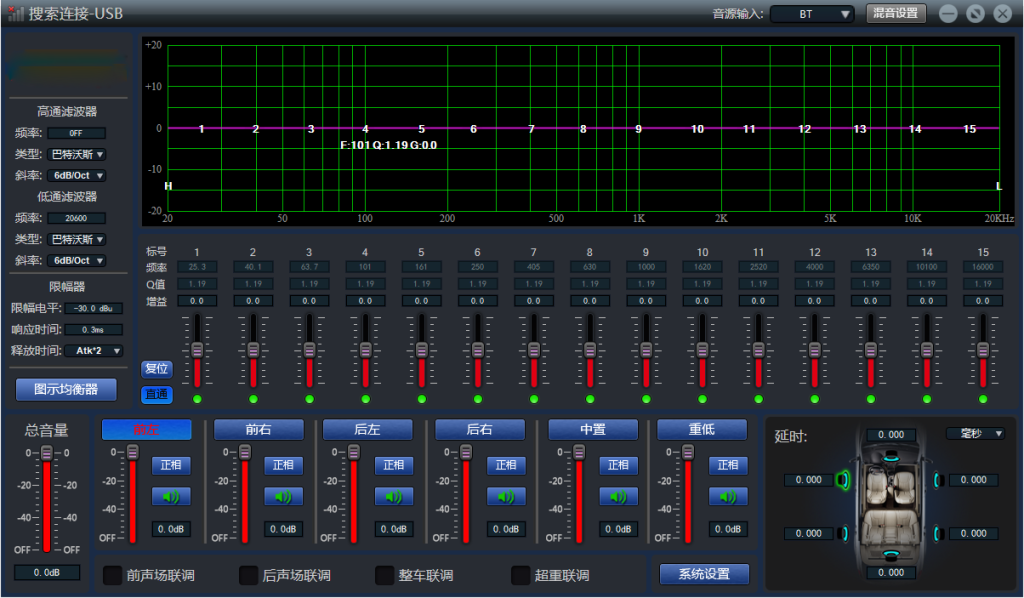Select front-left speaker in car diagram
This screenshot has height=598, width=1024.
click(x=843, y=480)
